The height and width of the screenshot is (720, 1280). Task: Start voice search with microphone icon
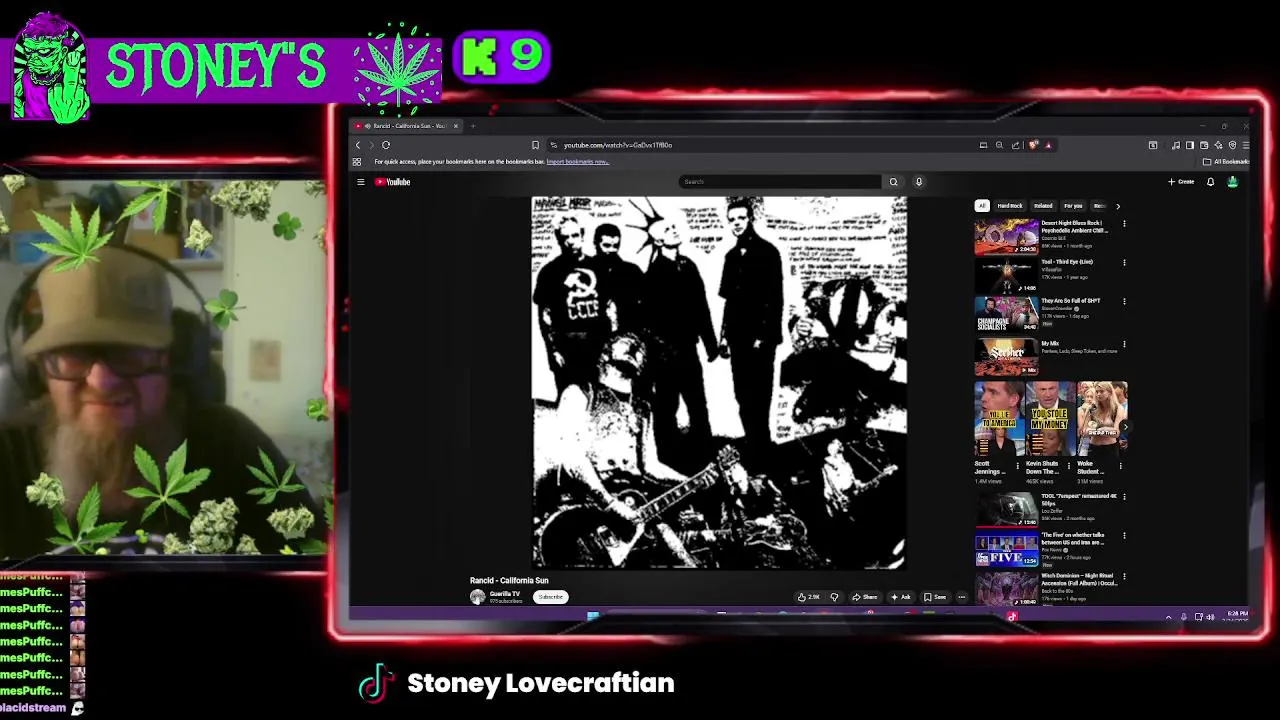click(x=919, y=182)
